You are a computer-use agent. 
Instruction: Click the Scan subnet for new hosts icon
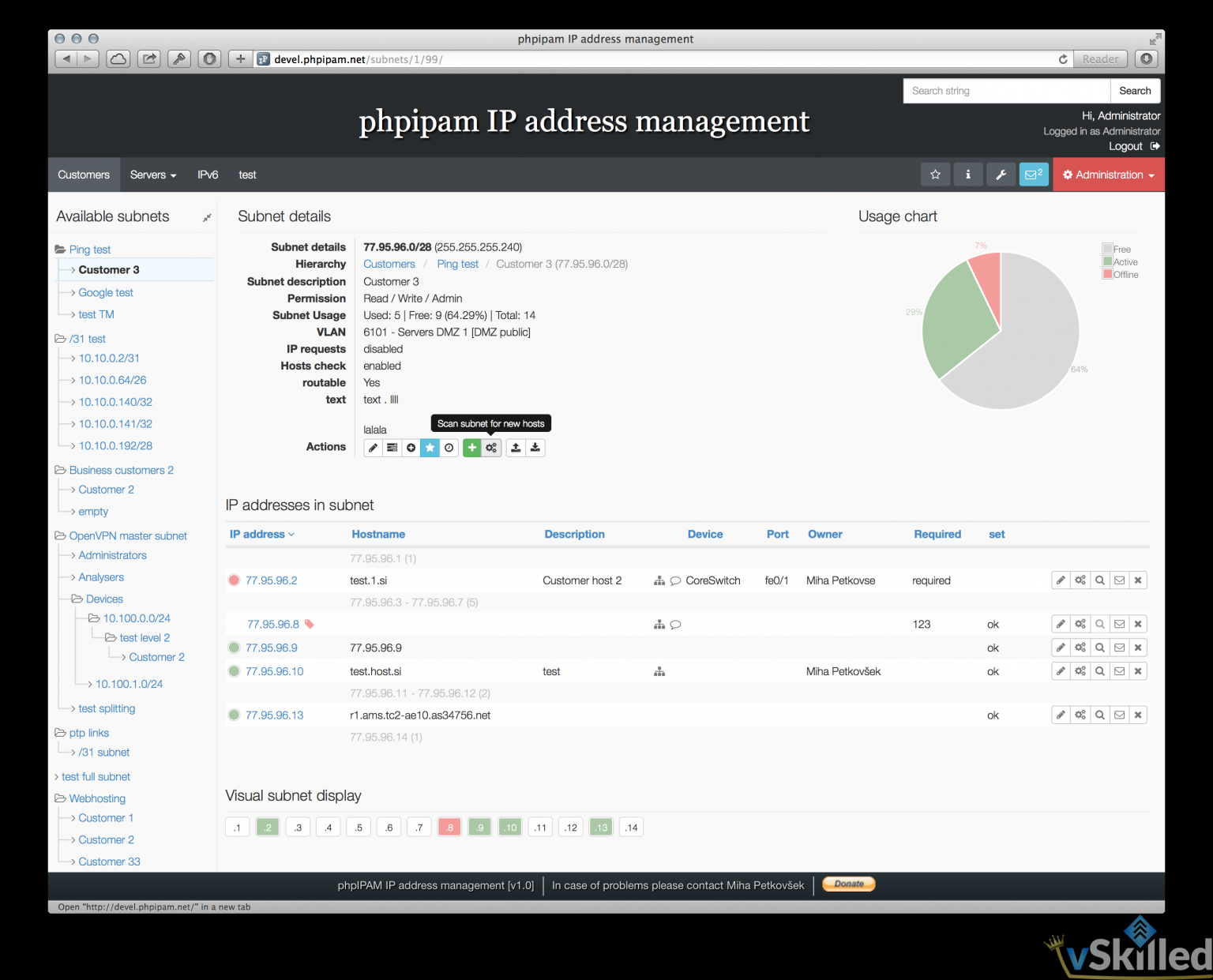click(x=491, y=447)
